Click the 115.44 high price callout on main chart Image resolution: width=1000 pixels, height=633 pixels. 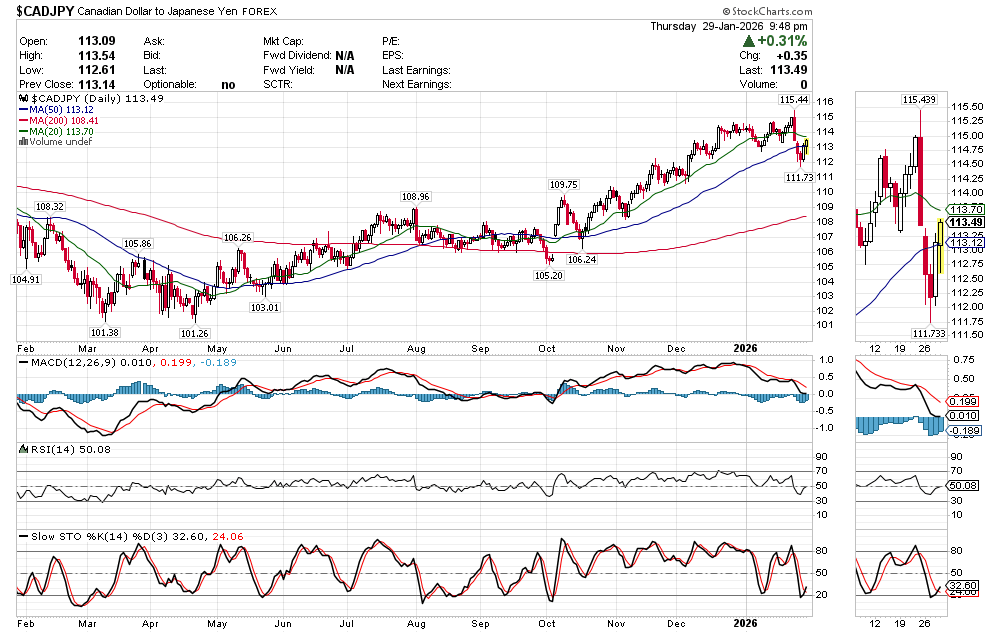tap(793, 100)
